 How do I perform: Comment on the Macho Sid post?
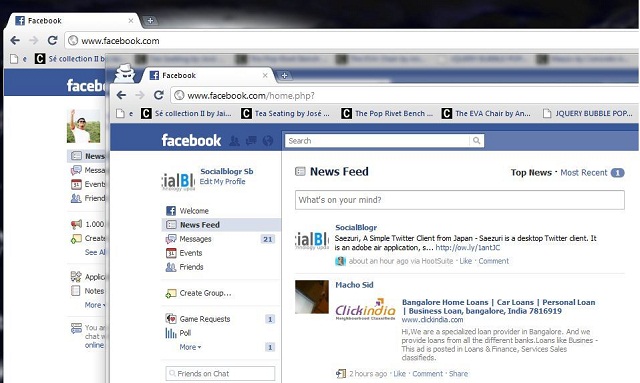tap(427, 374)
